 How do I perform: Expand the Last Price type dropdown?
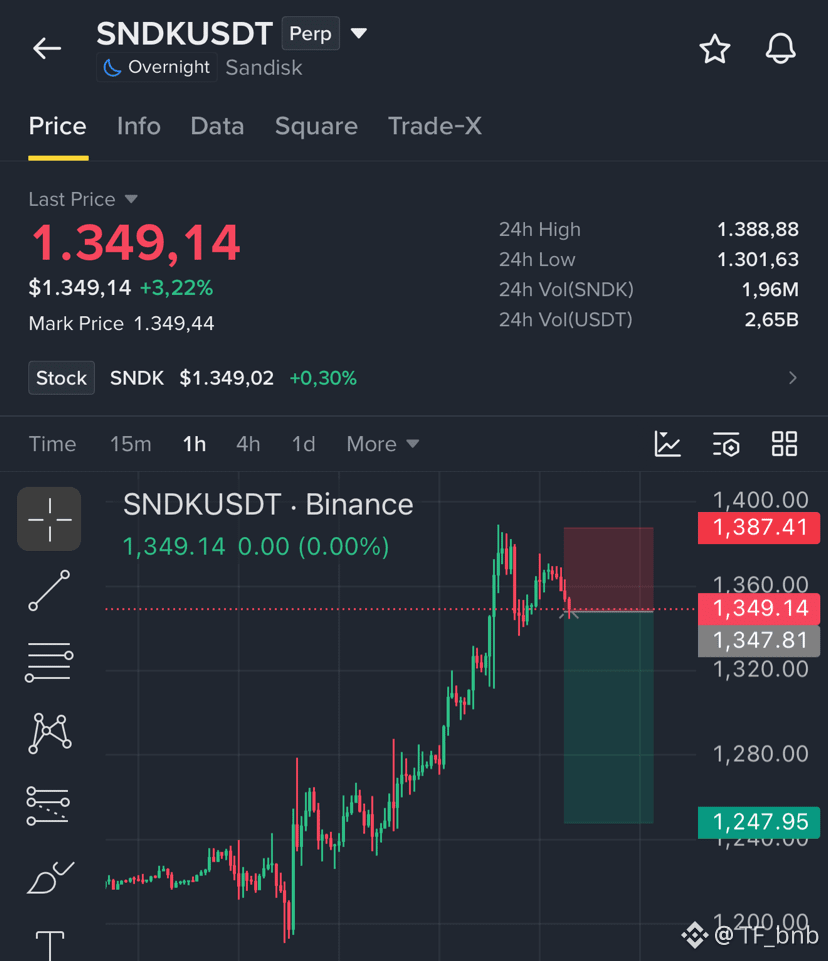point(131,199)
